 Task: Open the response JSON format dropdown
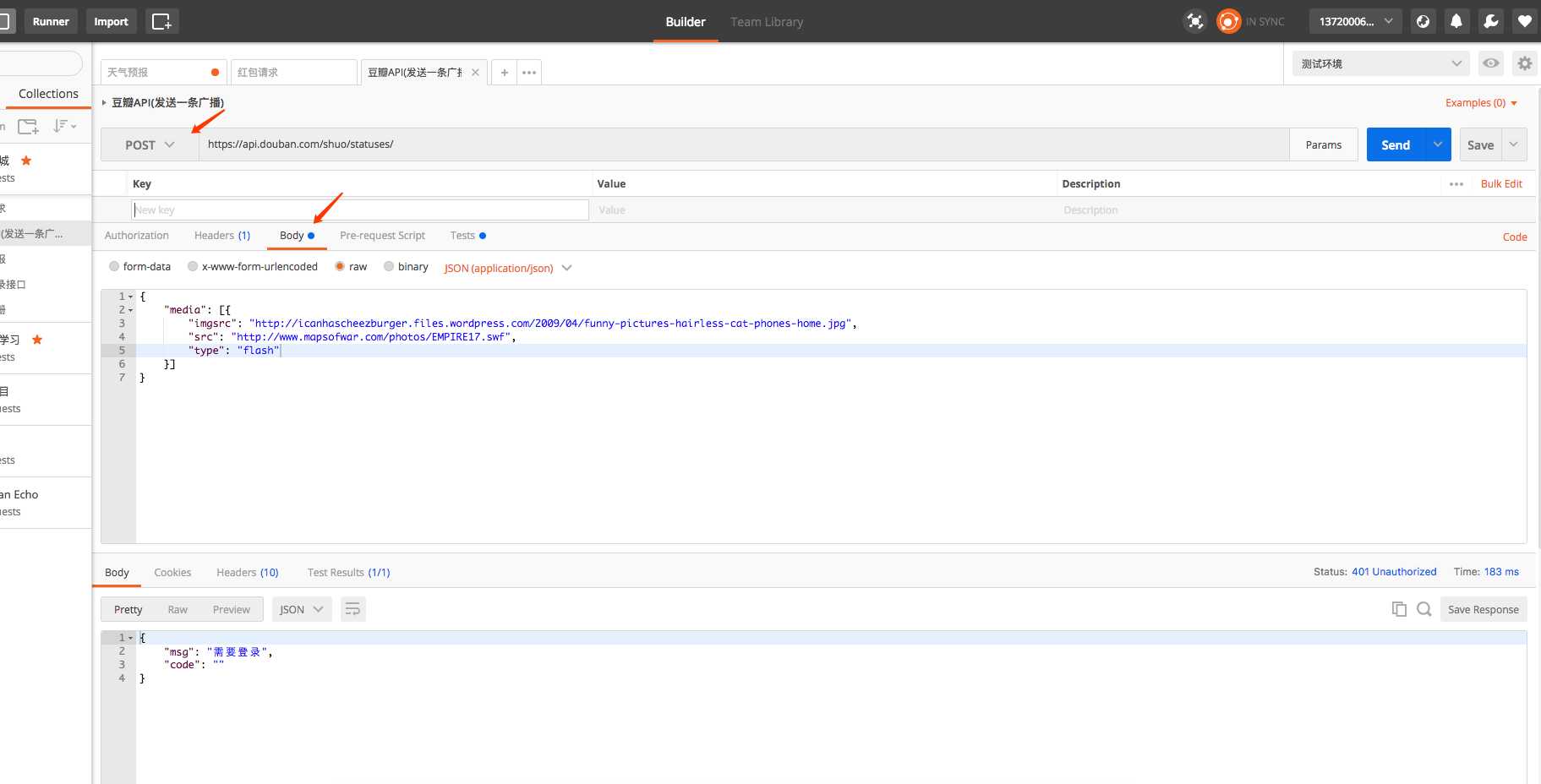tap(302, 609)
